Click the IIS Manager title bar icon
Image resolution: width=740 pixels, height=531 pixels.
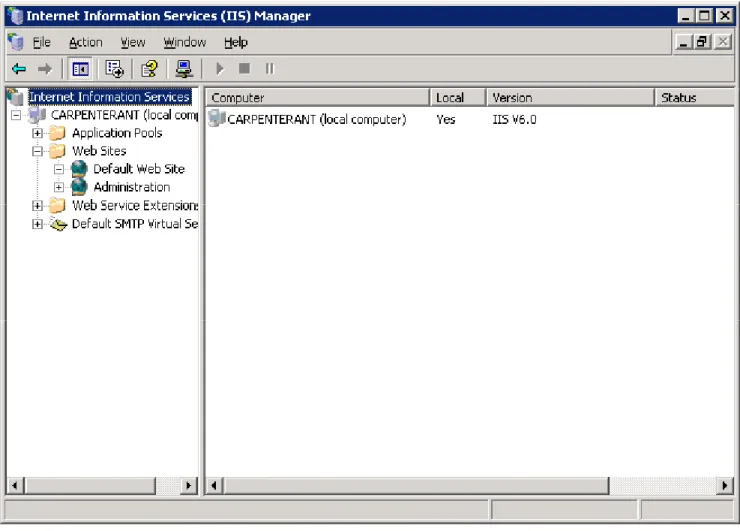coord(16,16)
